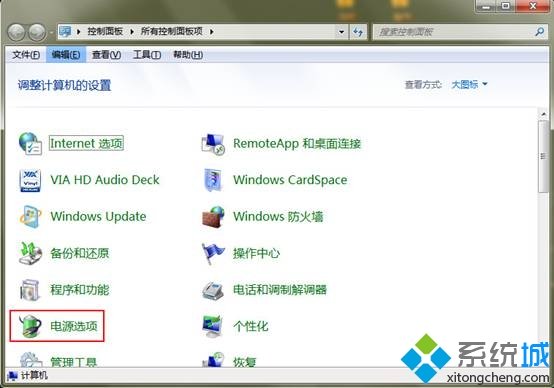
Task: Open the 工具(T) menu
Action: tap(147, 55)
